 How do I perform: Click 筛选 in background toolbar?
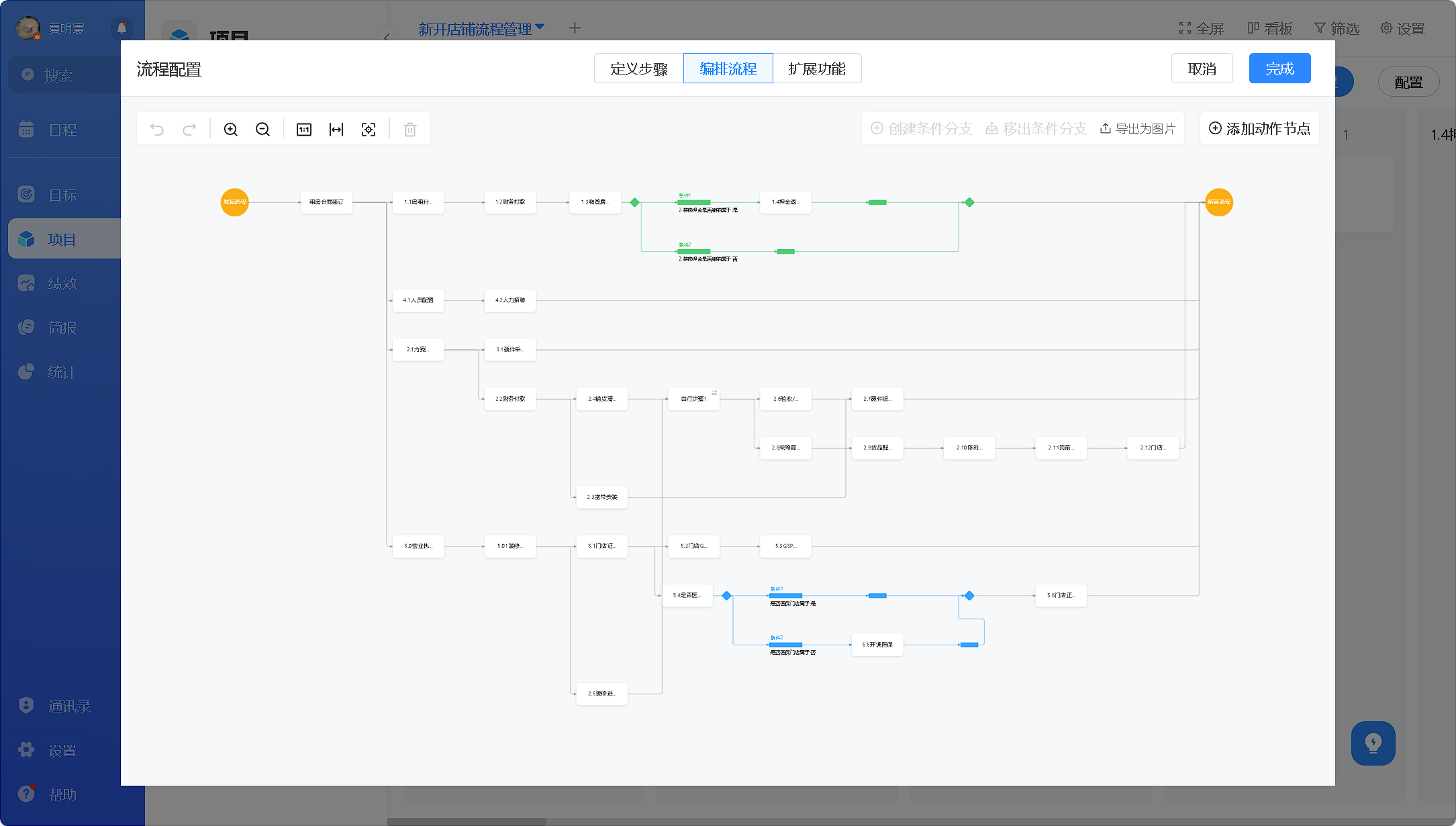pyautogui.click(x=1337, y=28)
